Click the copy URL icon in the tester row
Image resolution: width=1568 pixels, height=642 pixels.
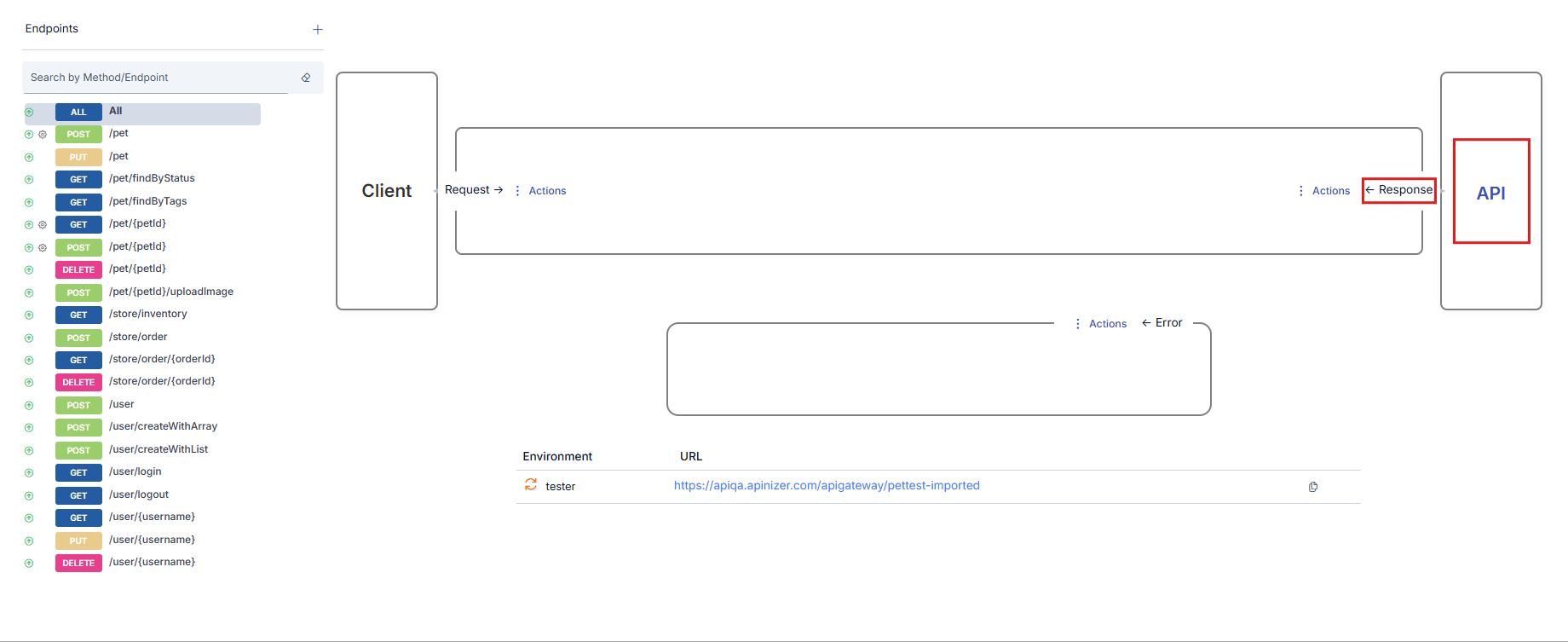[1313, 487]
